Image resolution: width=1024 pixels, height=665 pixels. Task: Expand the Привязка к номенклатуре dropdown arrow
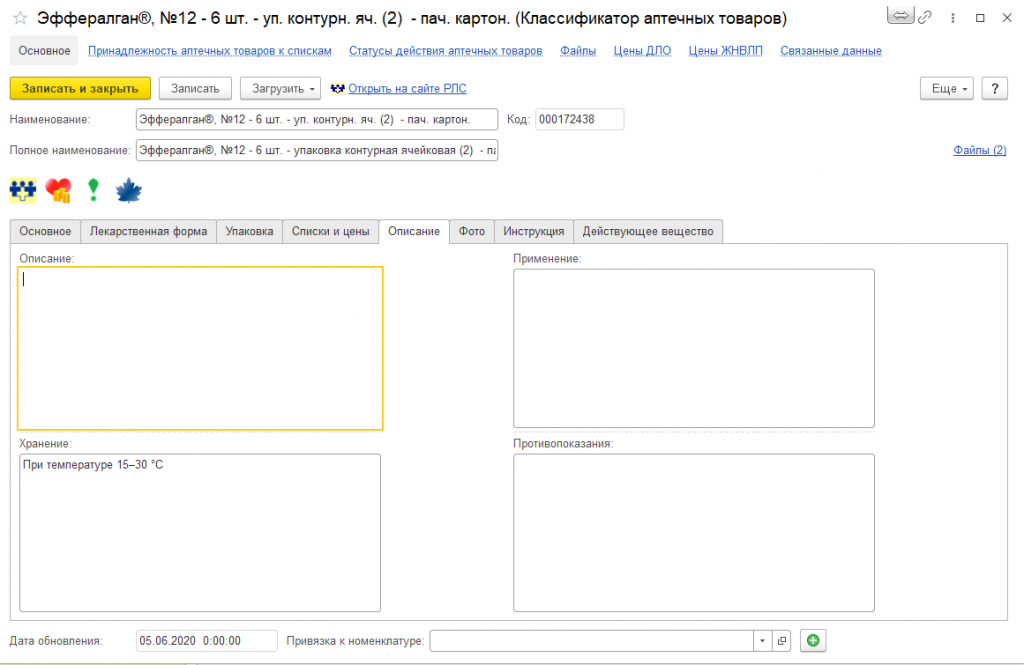click(763, 641)
